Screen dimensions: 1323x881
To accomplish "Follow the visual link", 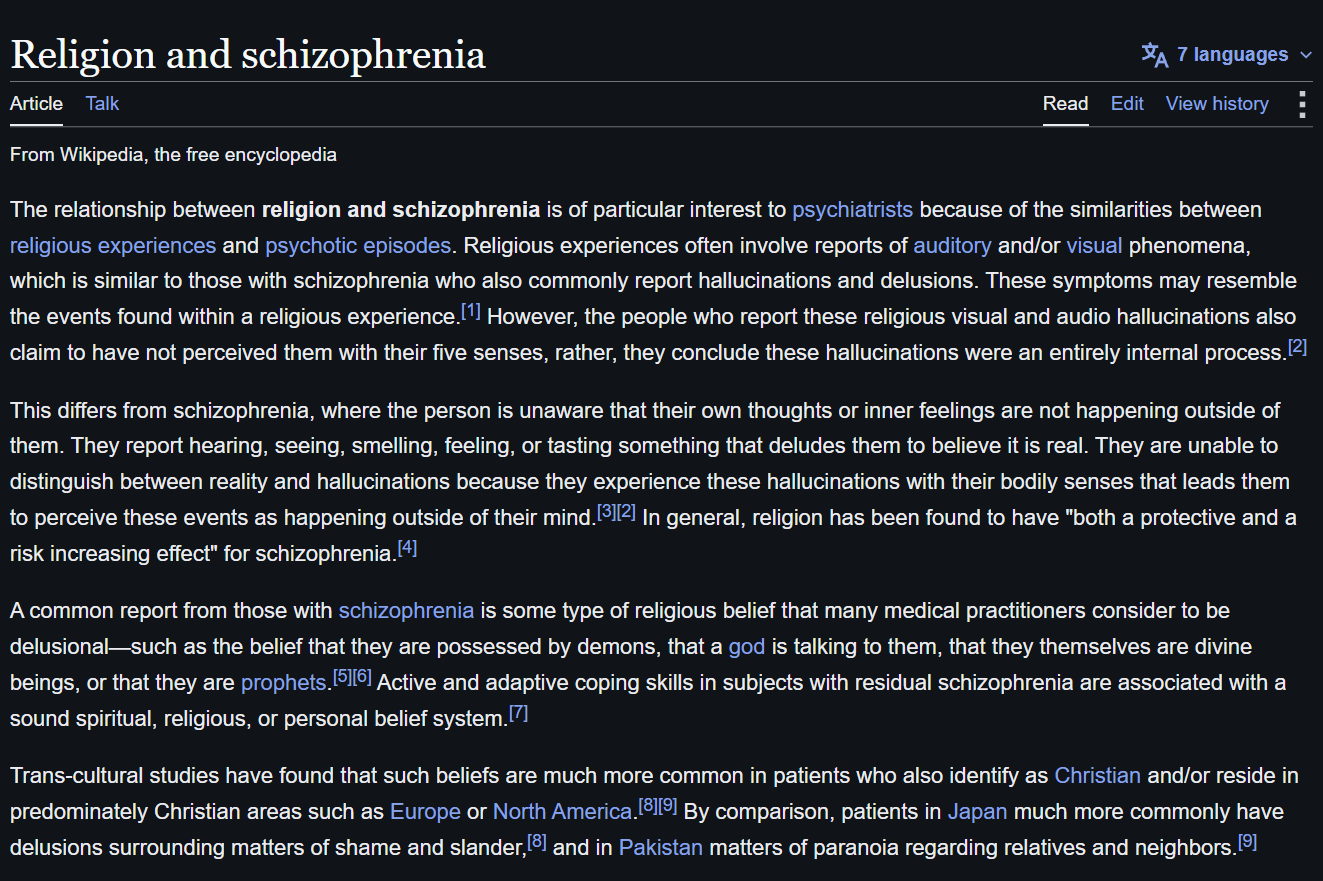I will (x=1094, y=246).
